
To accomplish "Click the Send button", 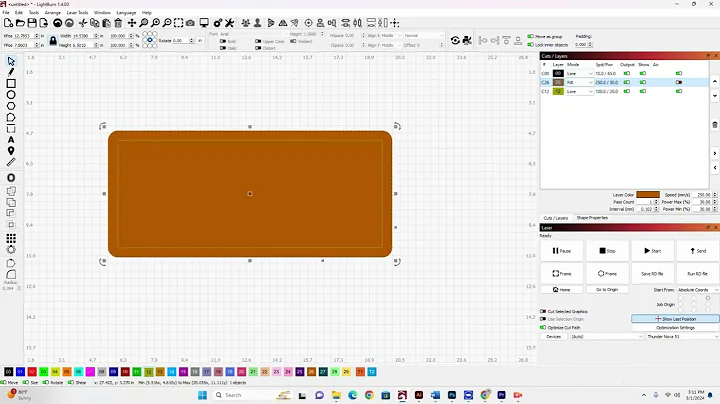I will pyautogui.click(x=698, y=251).
